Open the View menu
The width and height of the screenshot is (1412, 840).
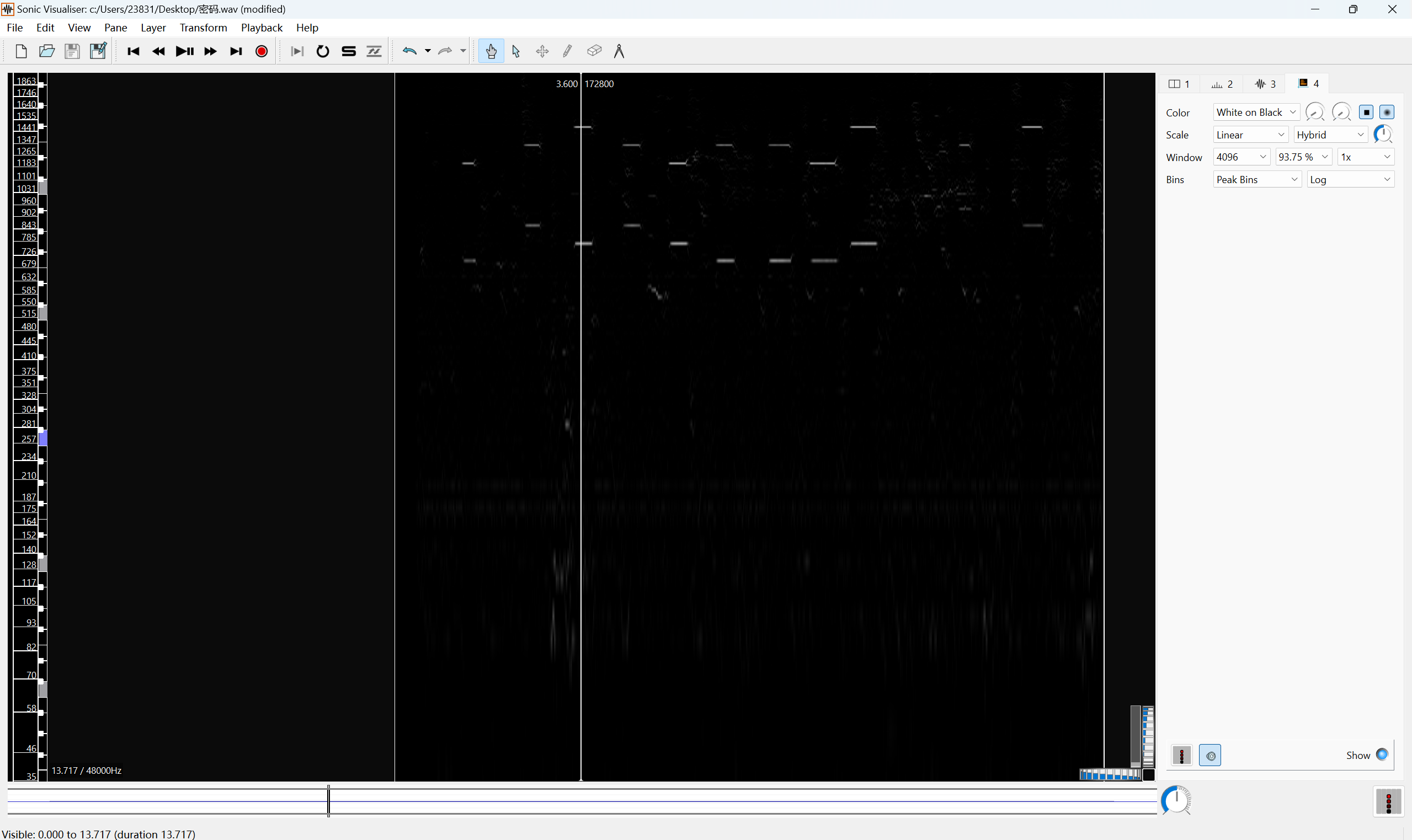79,28
